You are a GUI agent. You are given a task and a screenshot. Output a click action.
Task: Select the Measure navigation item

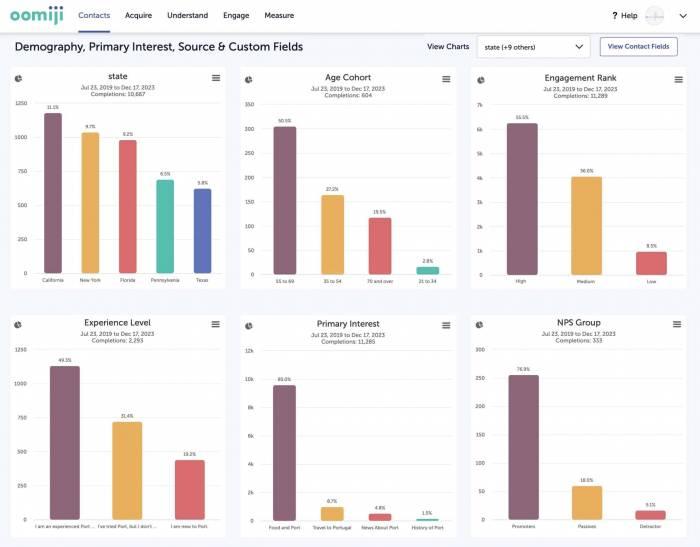(x=279, y=16)
